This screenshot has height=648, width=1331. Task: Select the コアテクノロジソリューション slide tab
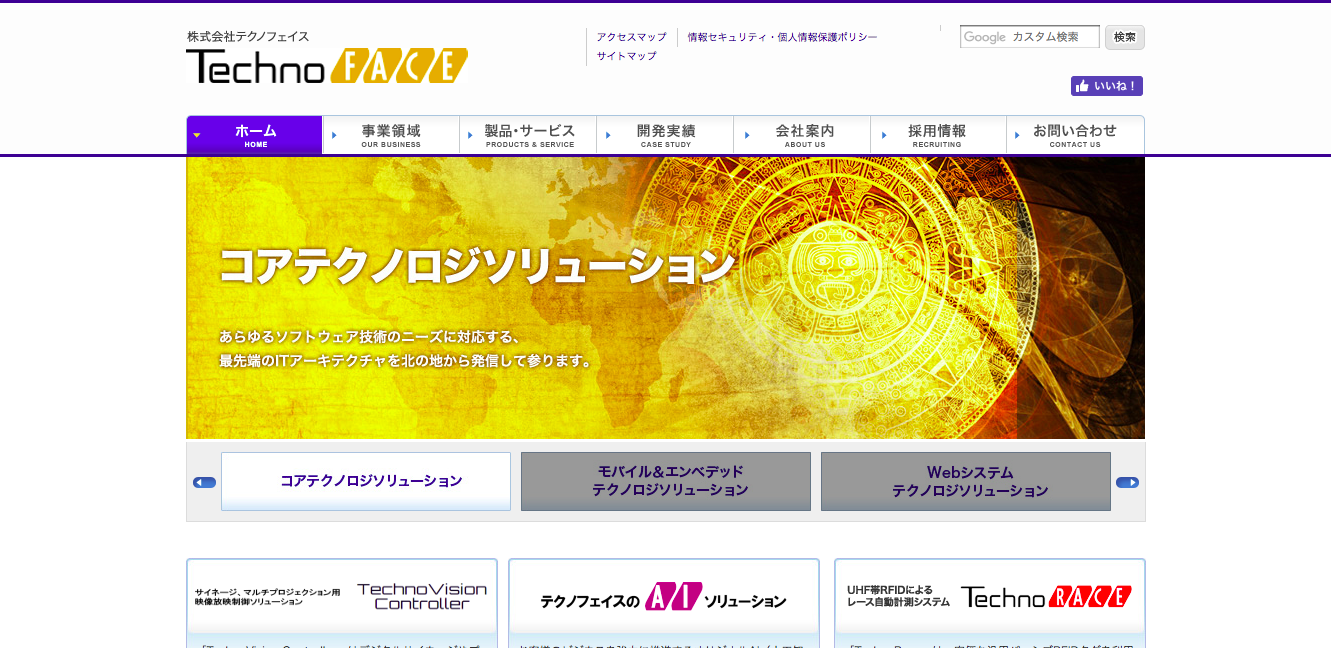tap(366, 481)
